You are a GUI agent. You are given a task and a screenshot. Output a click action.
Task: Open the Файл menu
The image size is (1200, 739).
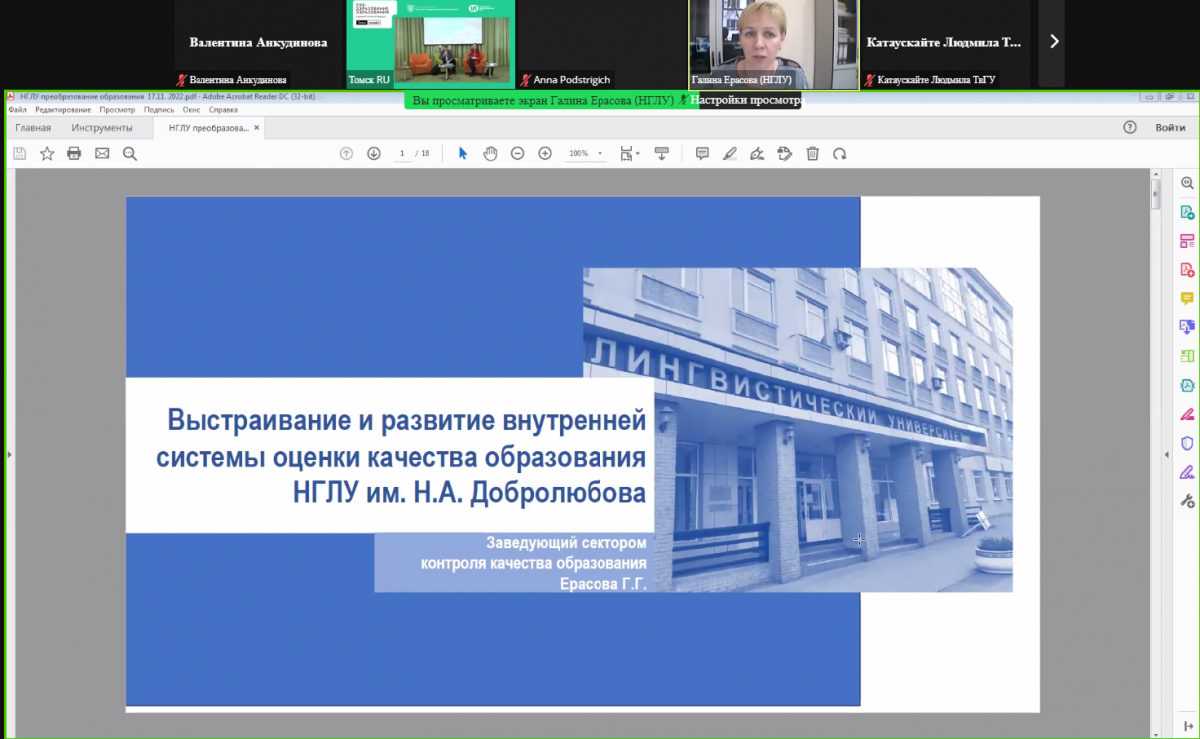click(17, 109)
